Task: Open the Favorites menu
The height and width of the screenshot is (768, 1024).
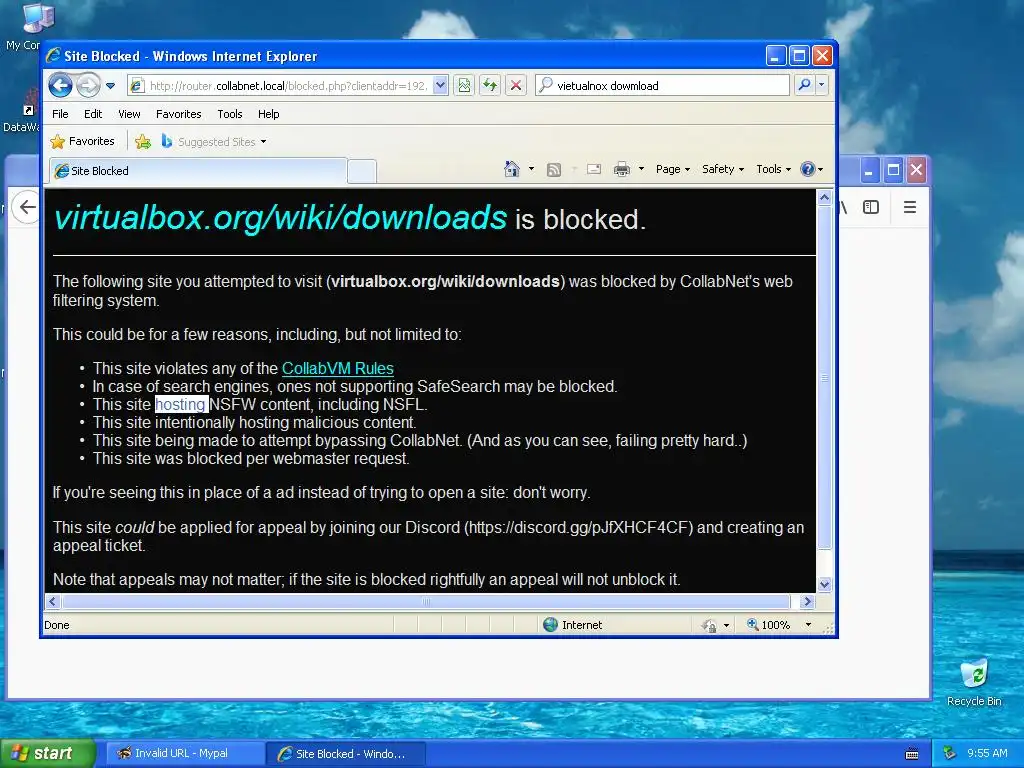Action: click(x=178, y=114)
